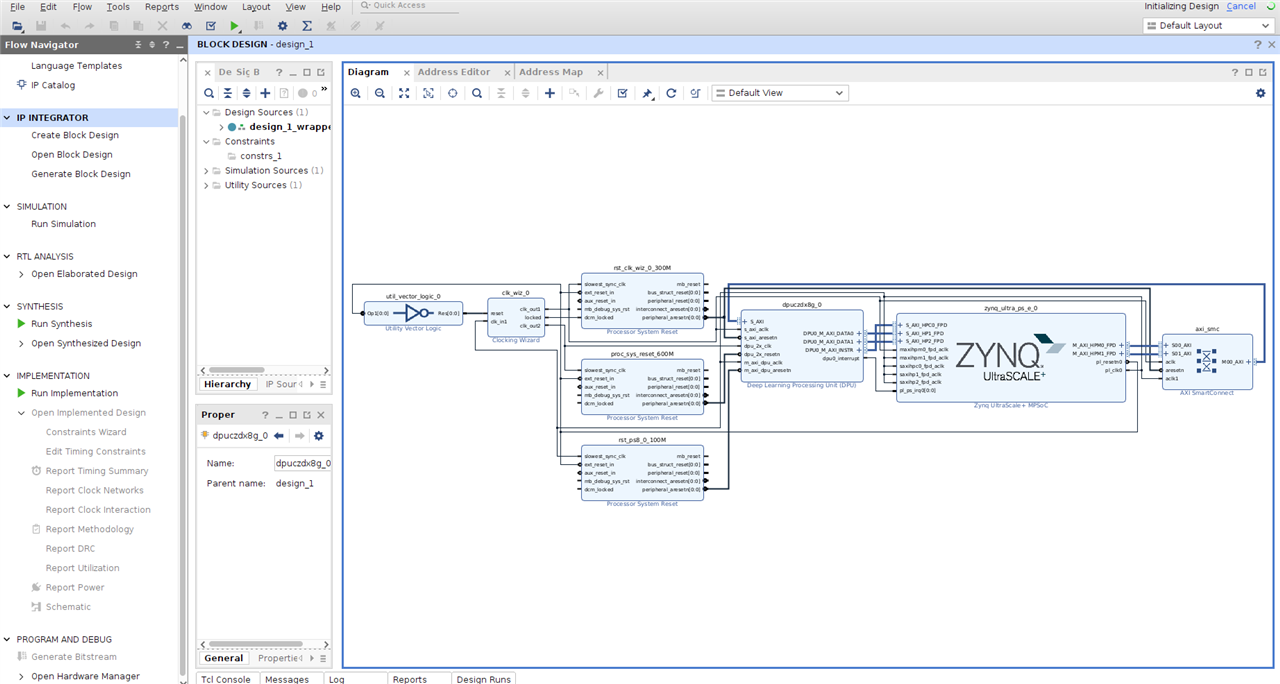Click the Validate Design icon in Diagram toolbar
This screenshot has height=684, width=1280.
point(622,93)
